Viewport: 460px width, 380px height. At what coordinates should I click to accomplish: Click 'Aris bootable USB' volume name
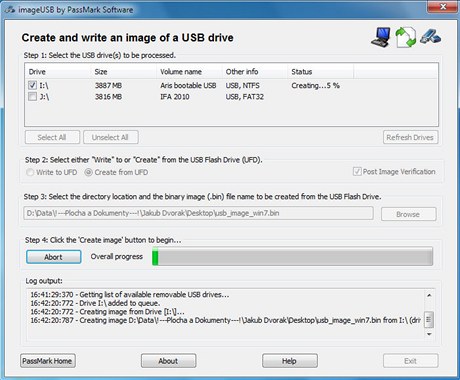[x=188, y=86]
